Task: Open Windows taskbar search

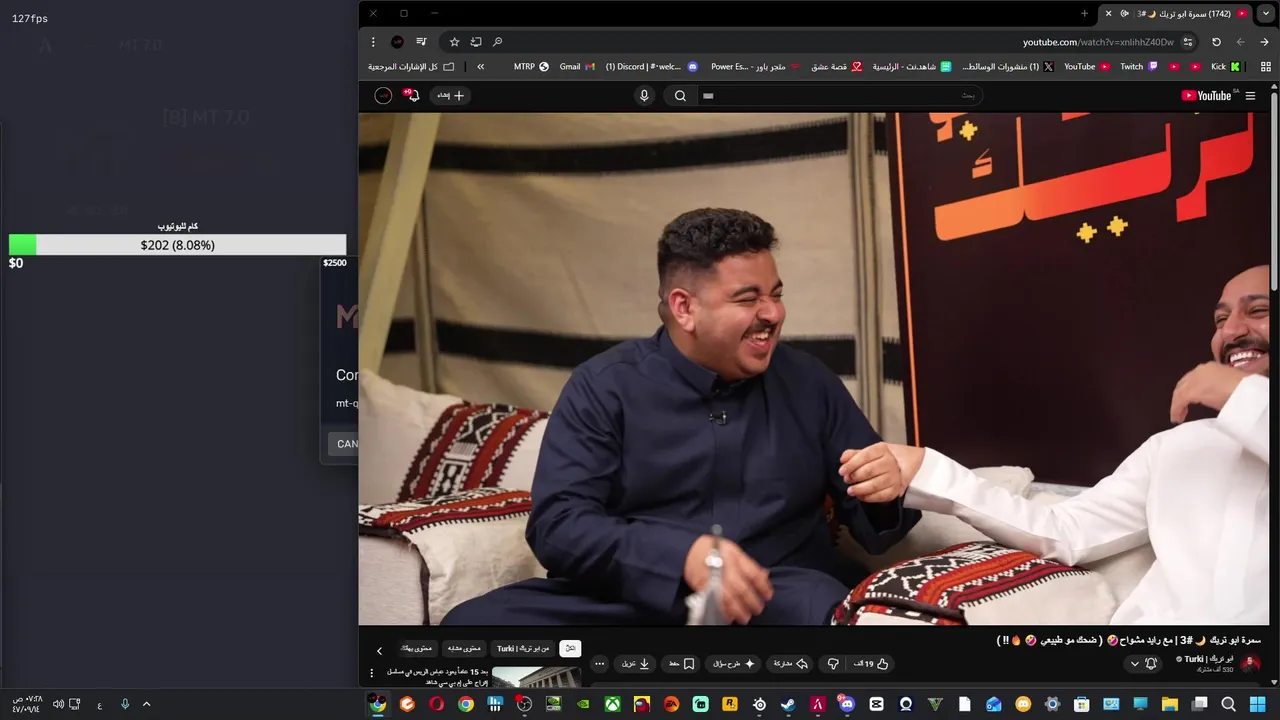Action: [1229, 704]
